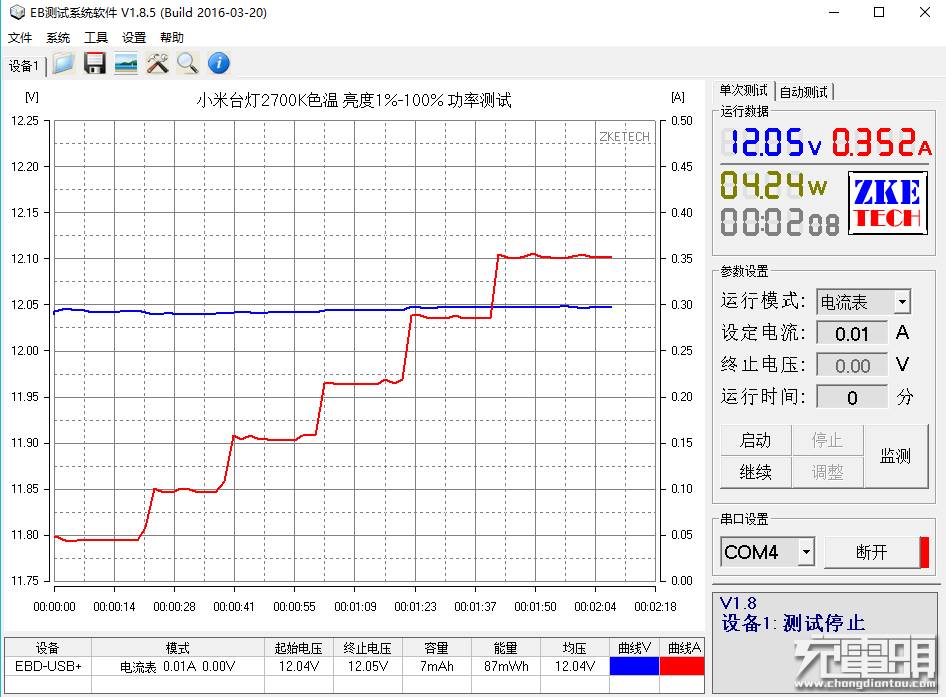Click the EBD-USB+ device table cell
This screenshot has height=697, width=946.
click(48, 666)
